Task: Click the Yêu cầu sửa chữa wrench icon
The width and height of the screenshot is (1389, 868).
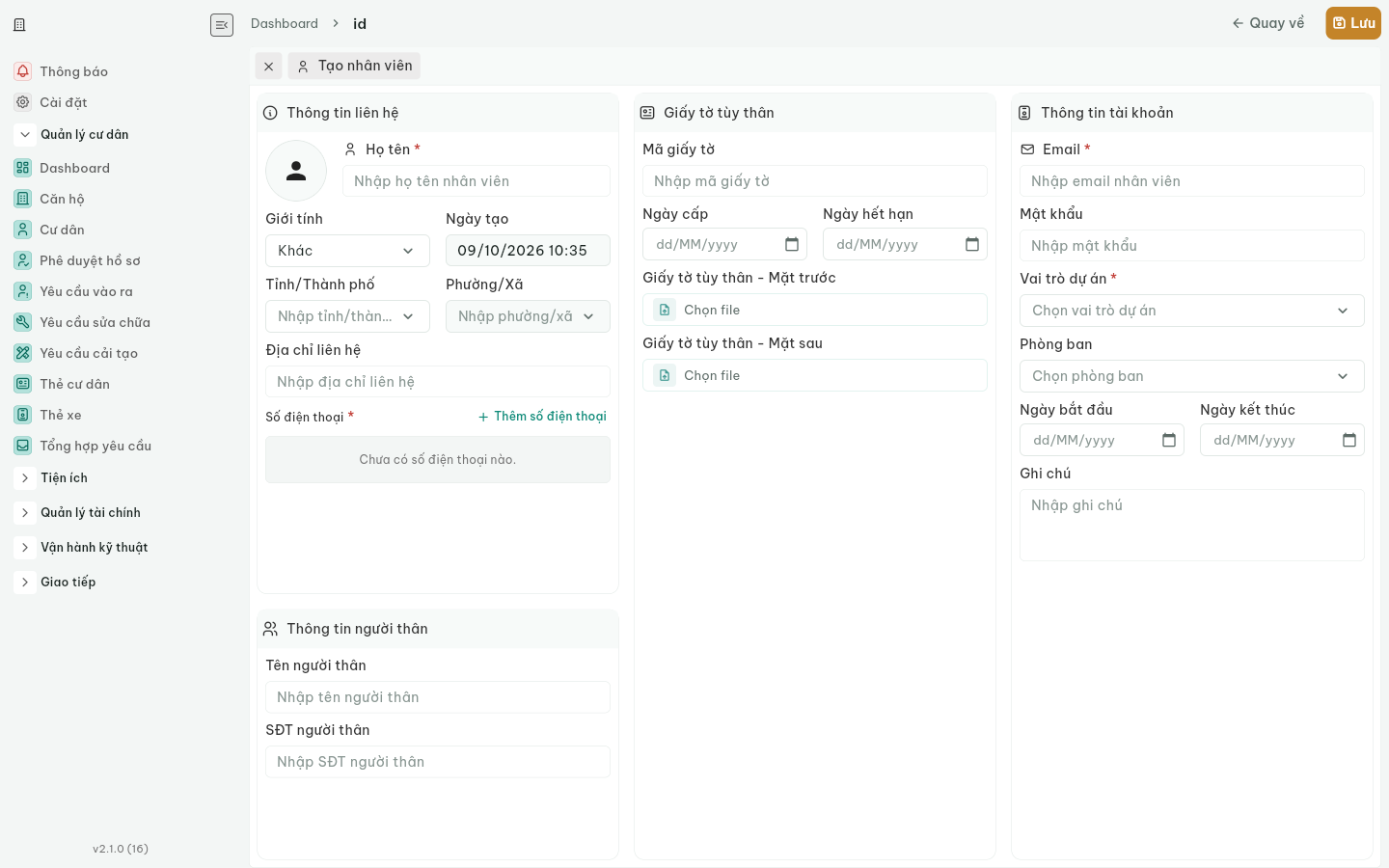Action: point(22,322)
